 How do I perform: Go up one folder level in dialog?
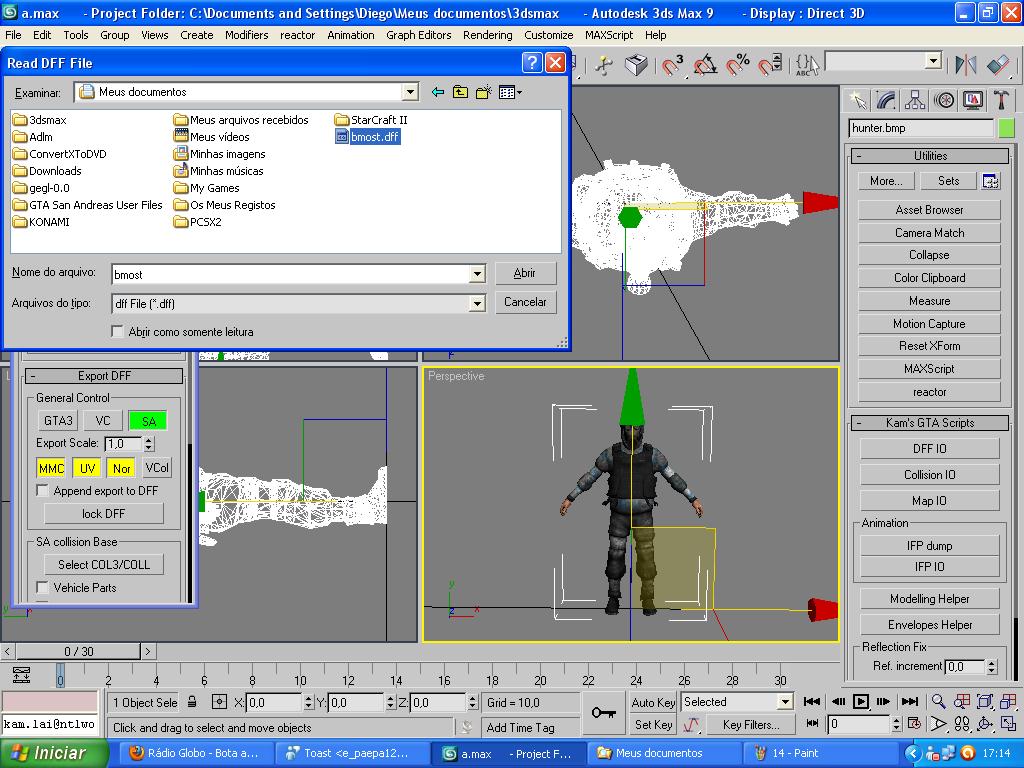[x=460, y=92]
